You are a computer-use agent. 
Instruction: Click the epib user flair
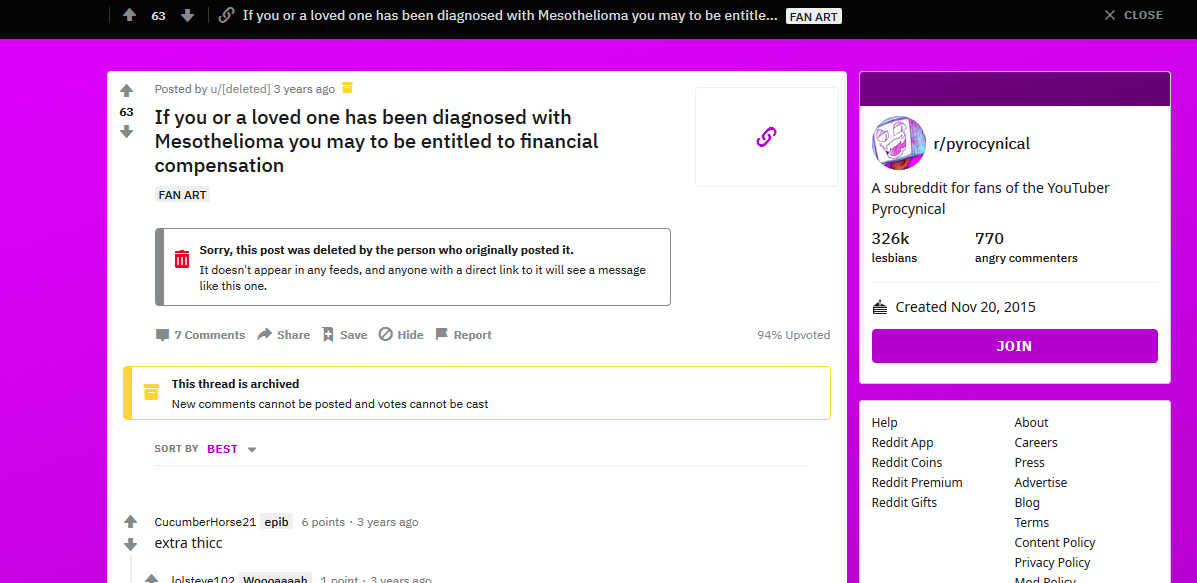[x=276, y=522]
